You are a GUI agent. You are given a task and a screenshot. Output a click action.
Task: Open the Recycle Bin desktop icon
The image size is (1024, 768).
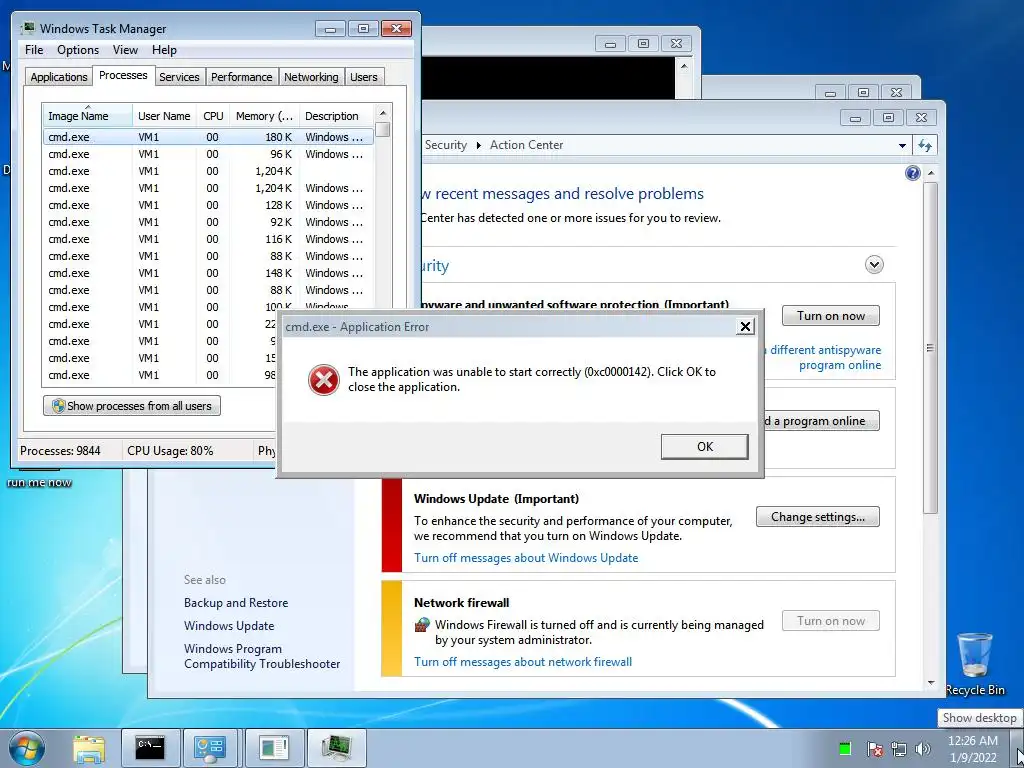[x=975, y=664]
